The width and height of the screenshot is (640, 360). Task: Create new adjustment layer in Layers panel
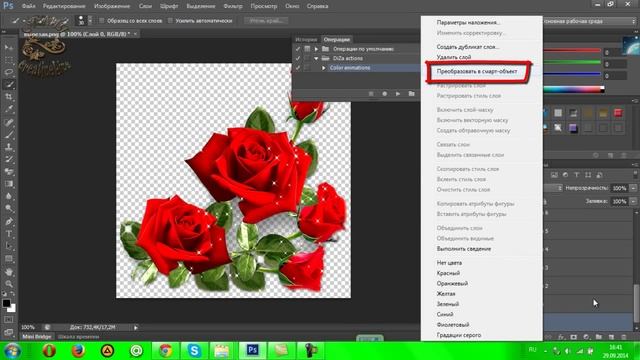(x=587, y=337)
